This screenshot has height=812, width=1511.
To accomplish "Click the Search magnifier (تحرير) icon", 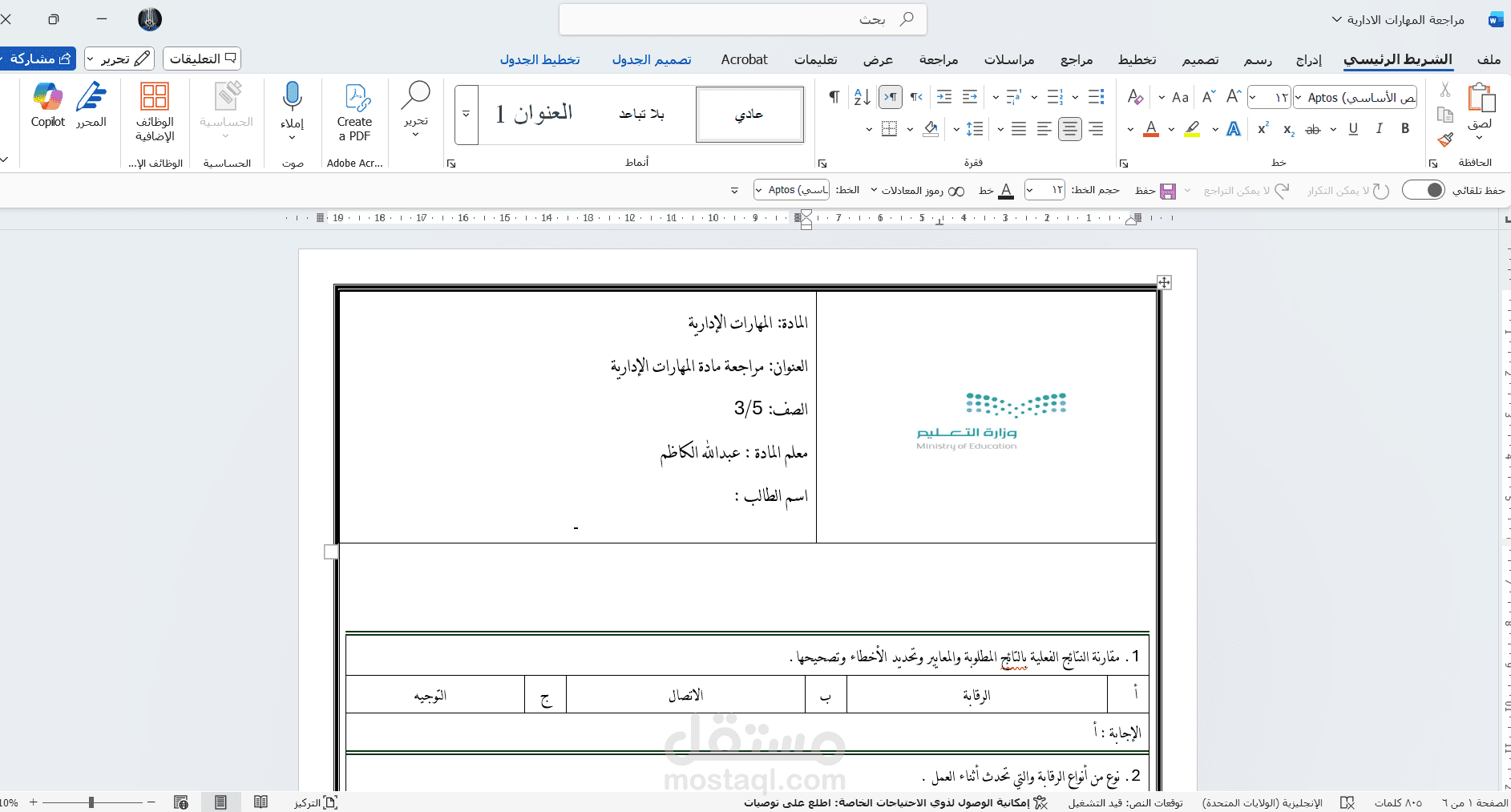I will tap(416, 95).
